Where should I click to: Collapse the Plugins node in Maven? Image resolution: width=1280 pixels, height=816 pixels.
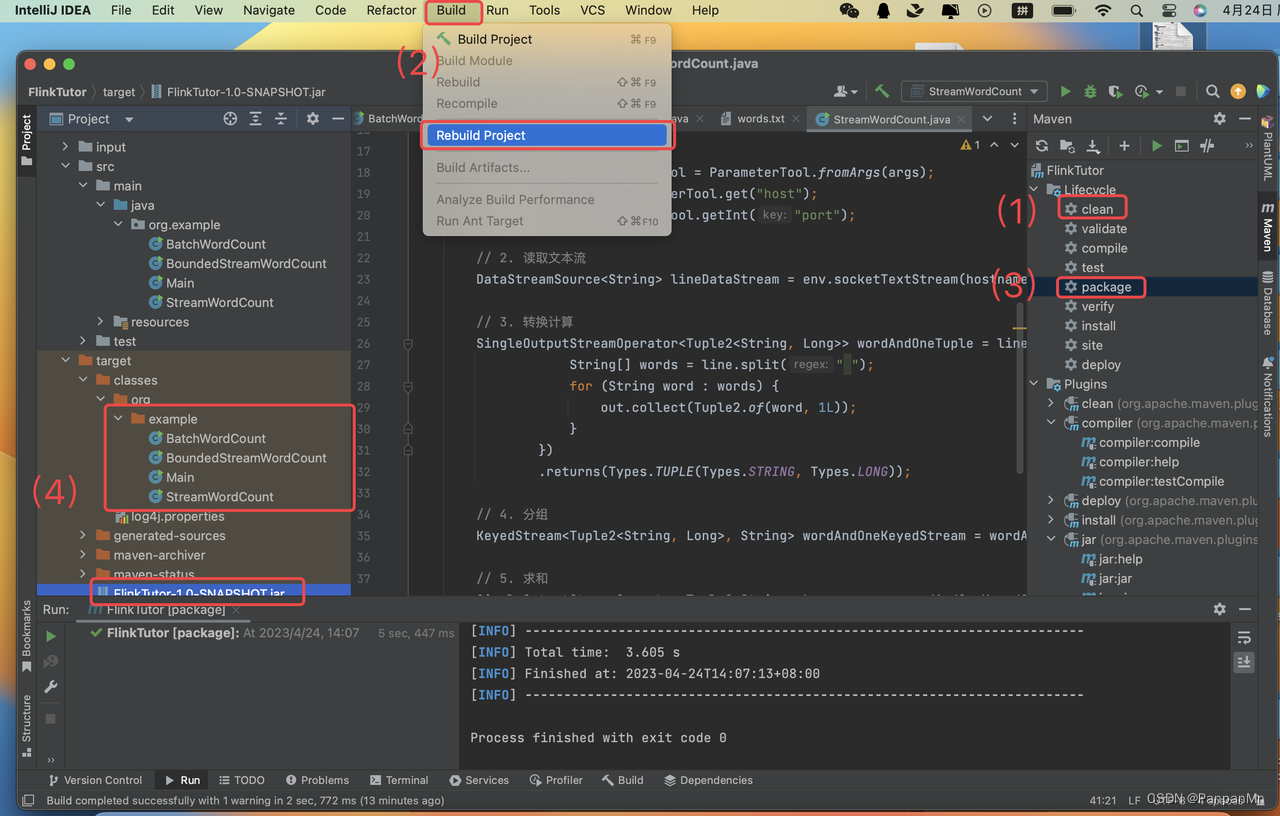coord(1035,384)
